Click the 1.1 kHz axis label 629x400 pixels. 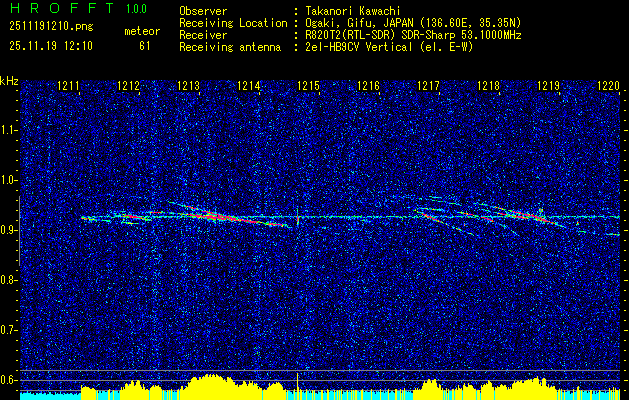click(x=9, y=130)
